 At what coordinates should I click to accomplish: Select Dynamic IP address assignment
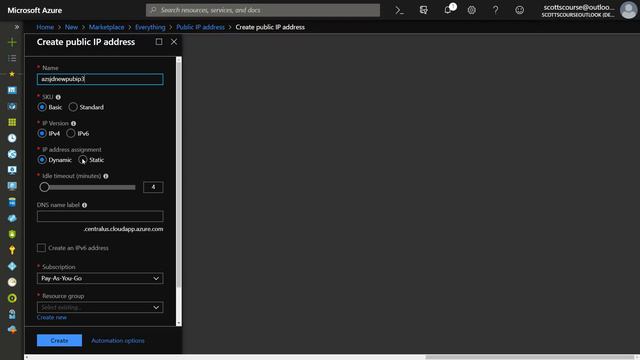point(42,160)
